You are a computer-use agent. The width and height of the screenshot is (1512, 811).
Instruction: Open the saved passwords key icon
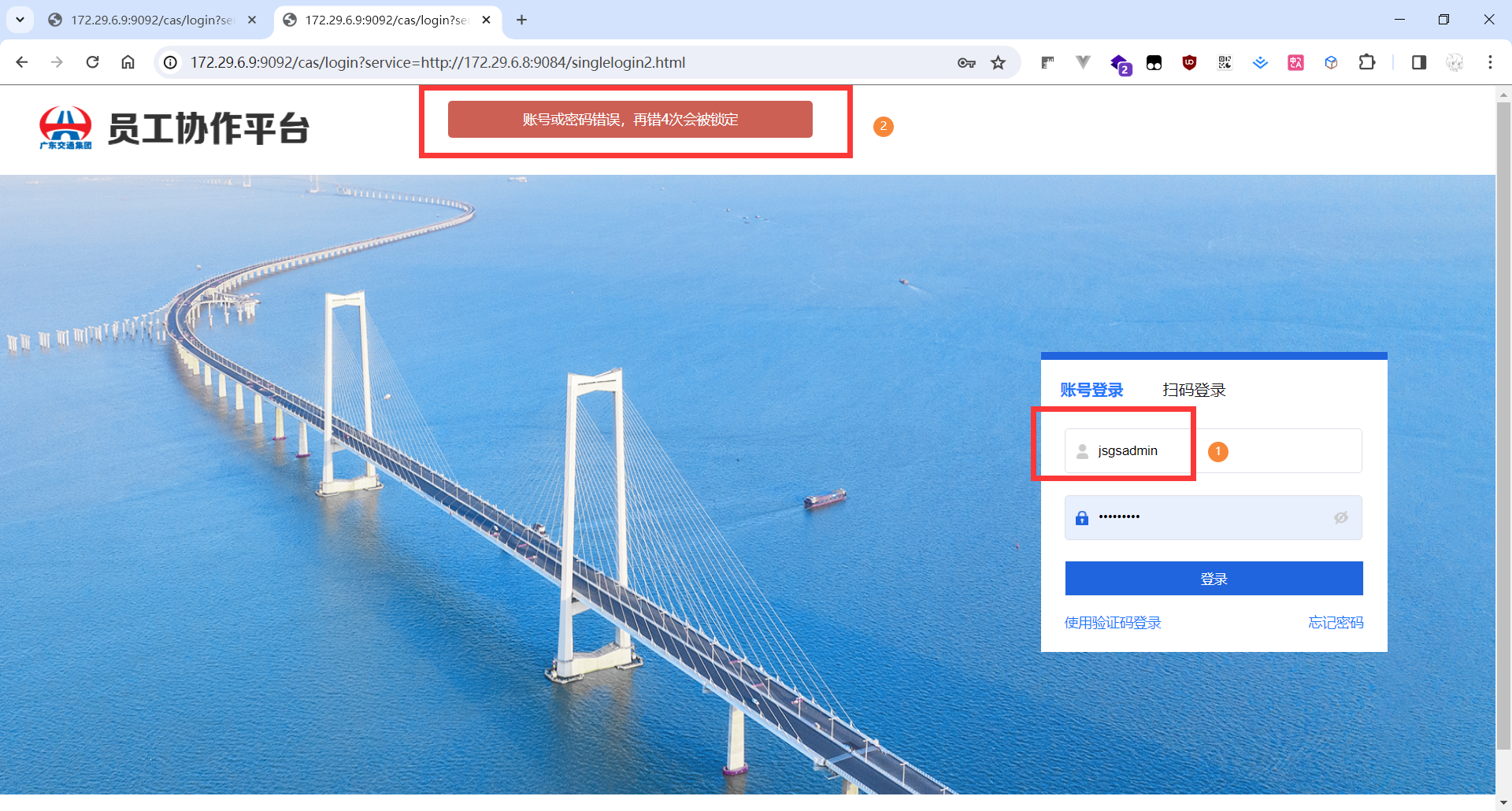966,63
